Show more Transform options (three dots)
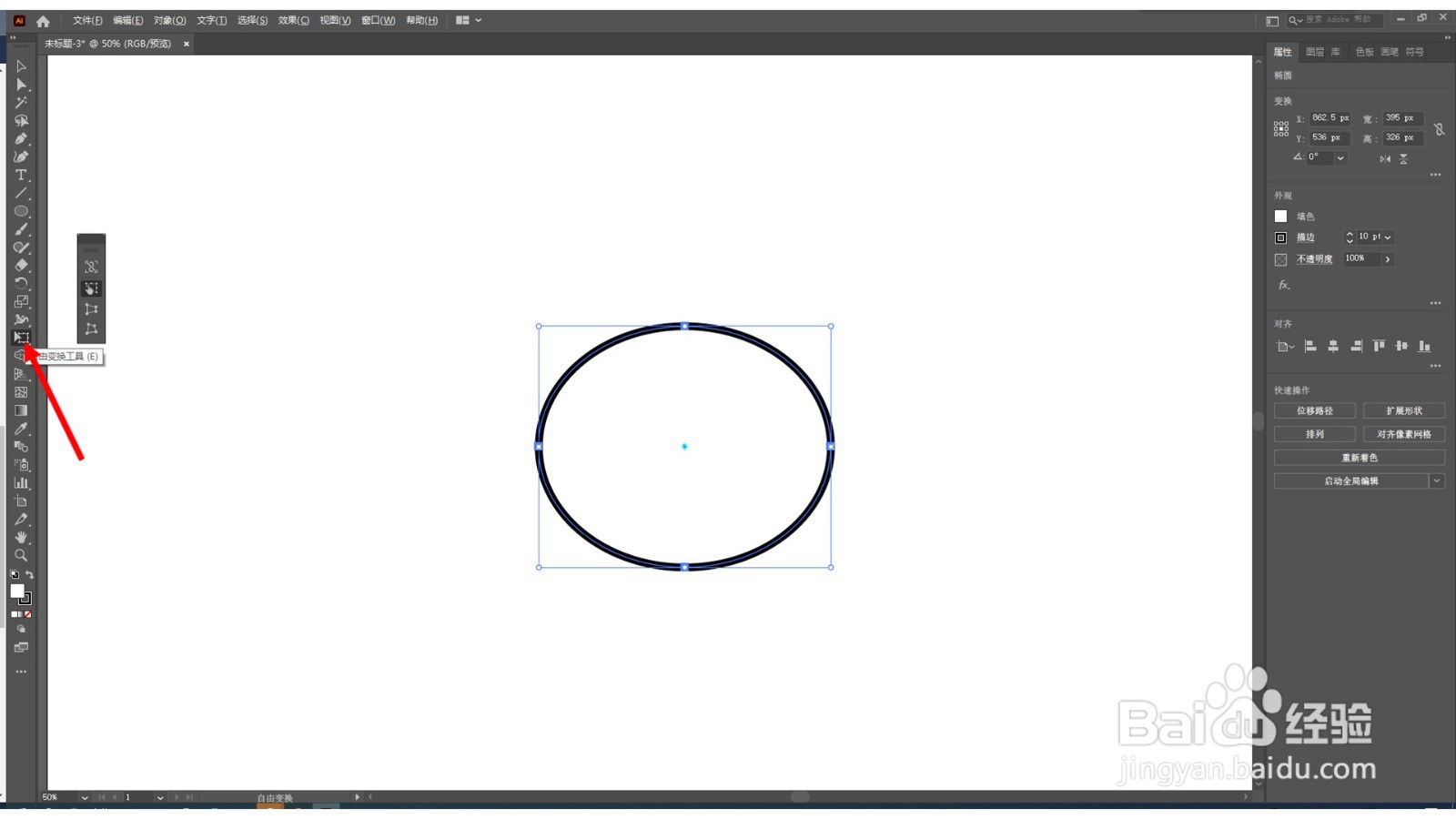Image resolution: width=1456 pixels, height=819 pixels. click(1435, 175)
